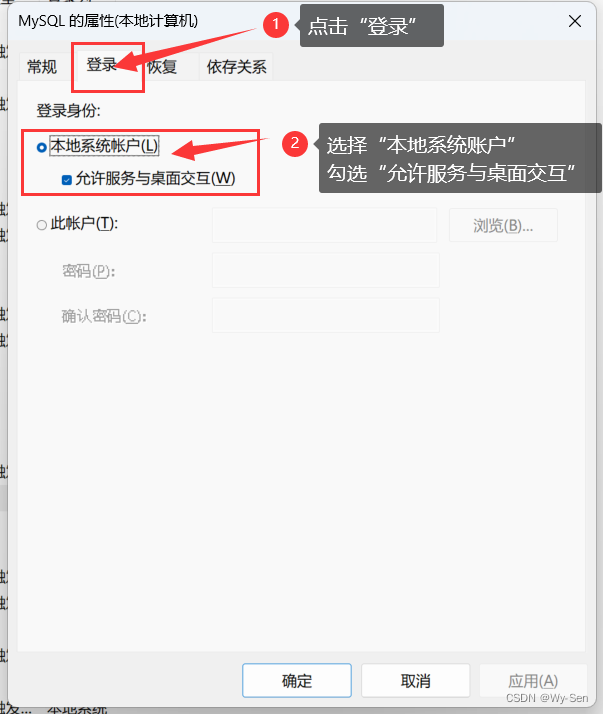Screen dimensions: 603x714
Task: Toggle 允许服务与桌面交互(W) checkbox
Action: 66,180
